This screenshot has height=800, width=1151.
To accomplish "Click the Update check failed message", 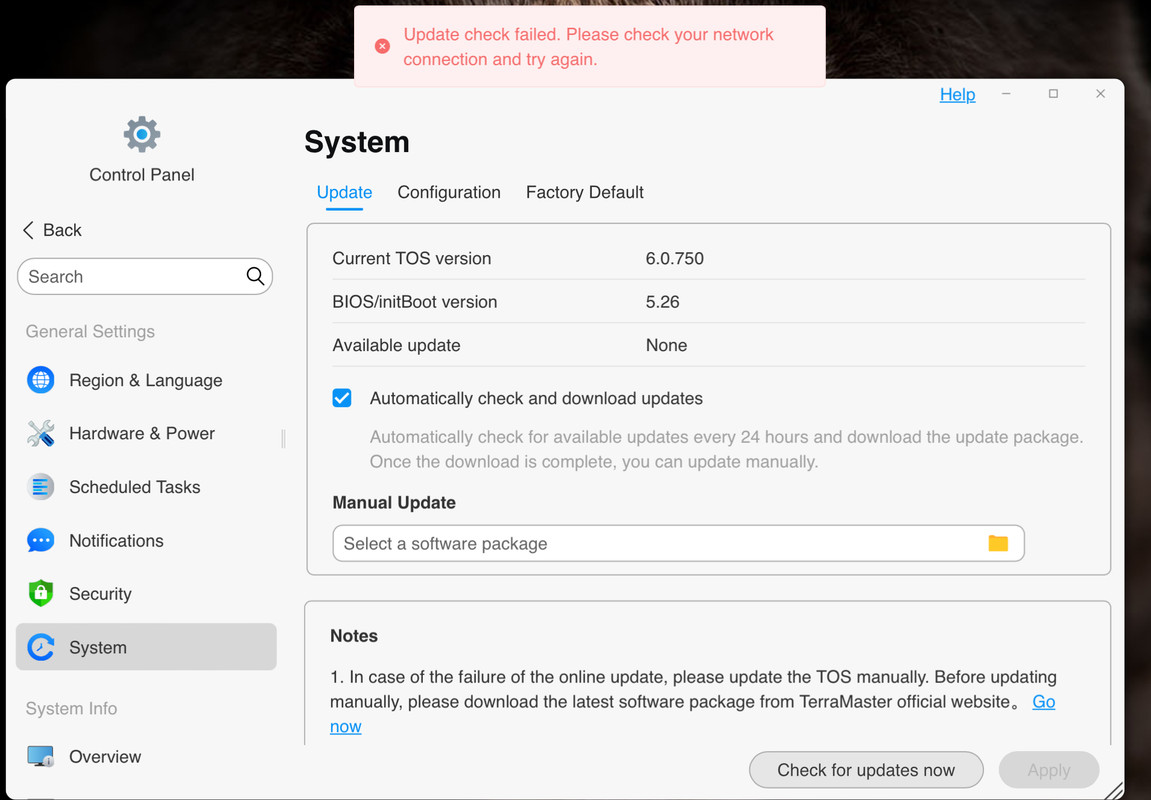I will (x=588, y=46).
